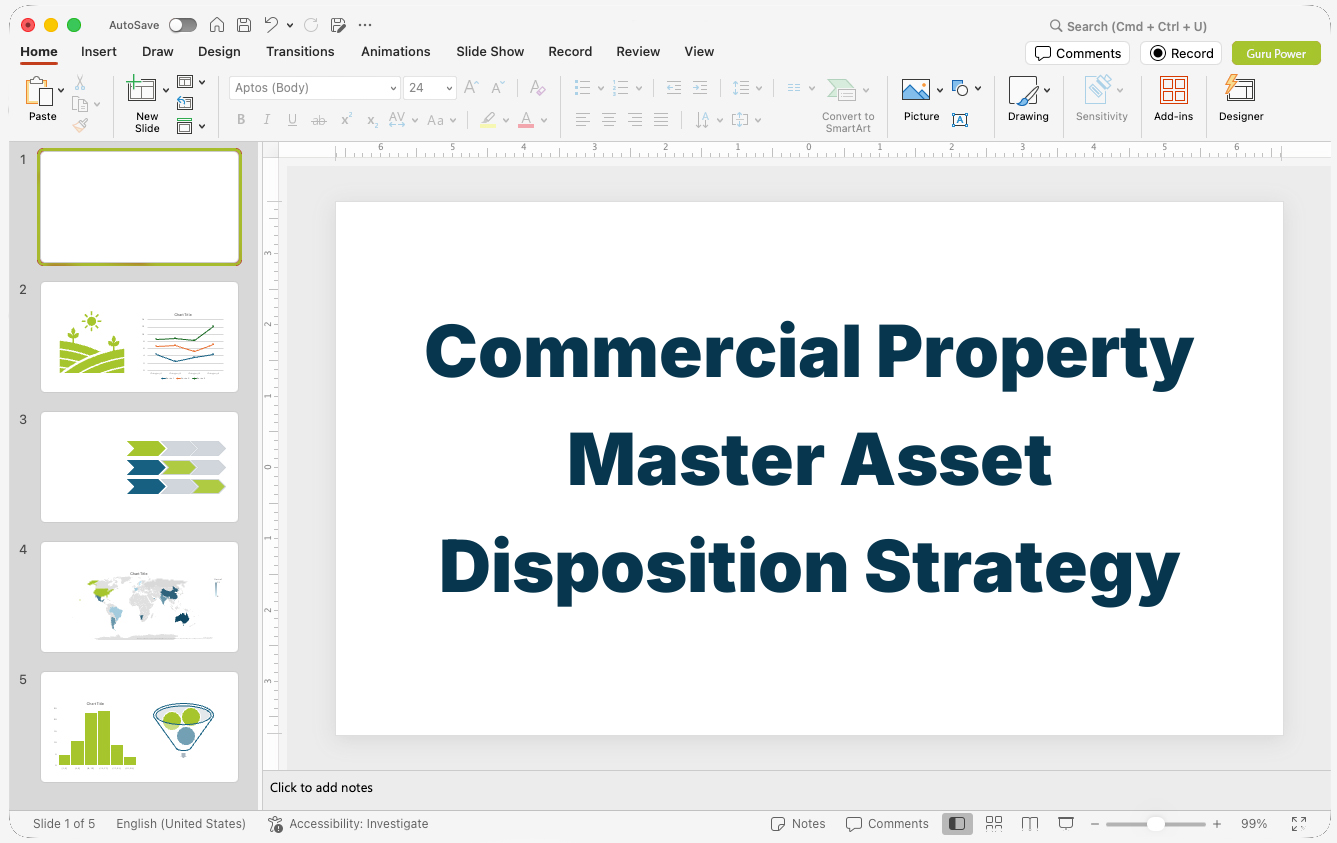The image size is (1337, 843).
Task: Toggle Subscript formatting
Action: [x=372, y=120]
